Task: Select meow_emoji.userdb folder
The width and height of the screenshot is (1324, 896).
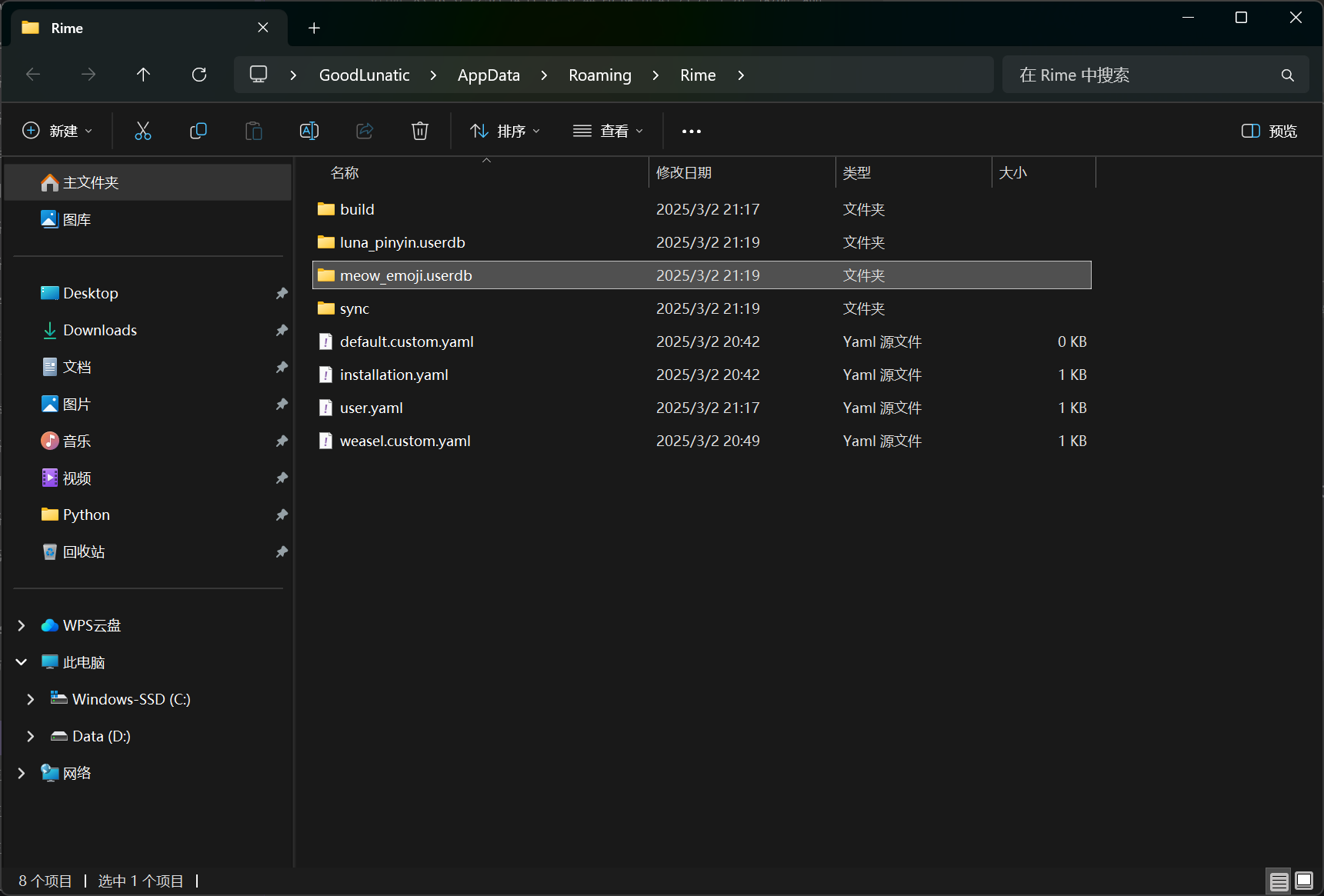Action: pyautogui.click(x=702, y=275)
